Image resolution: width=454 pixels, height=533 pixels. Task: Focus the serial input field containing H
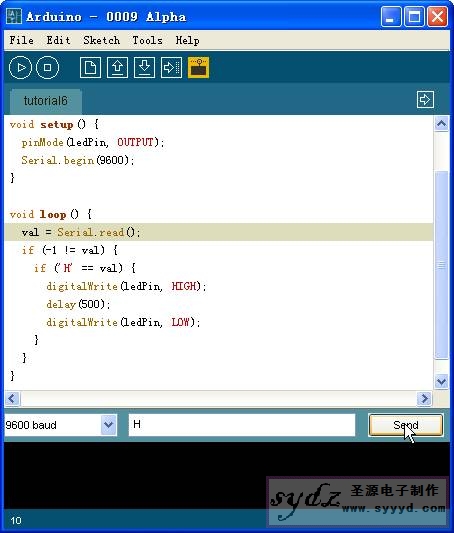click(x=242, y=425)
